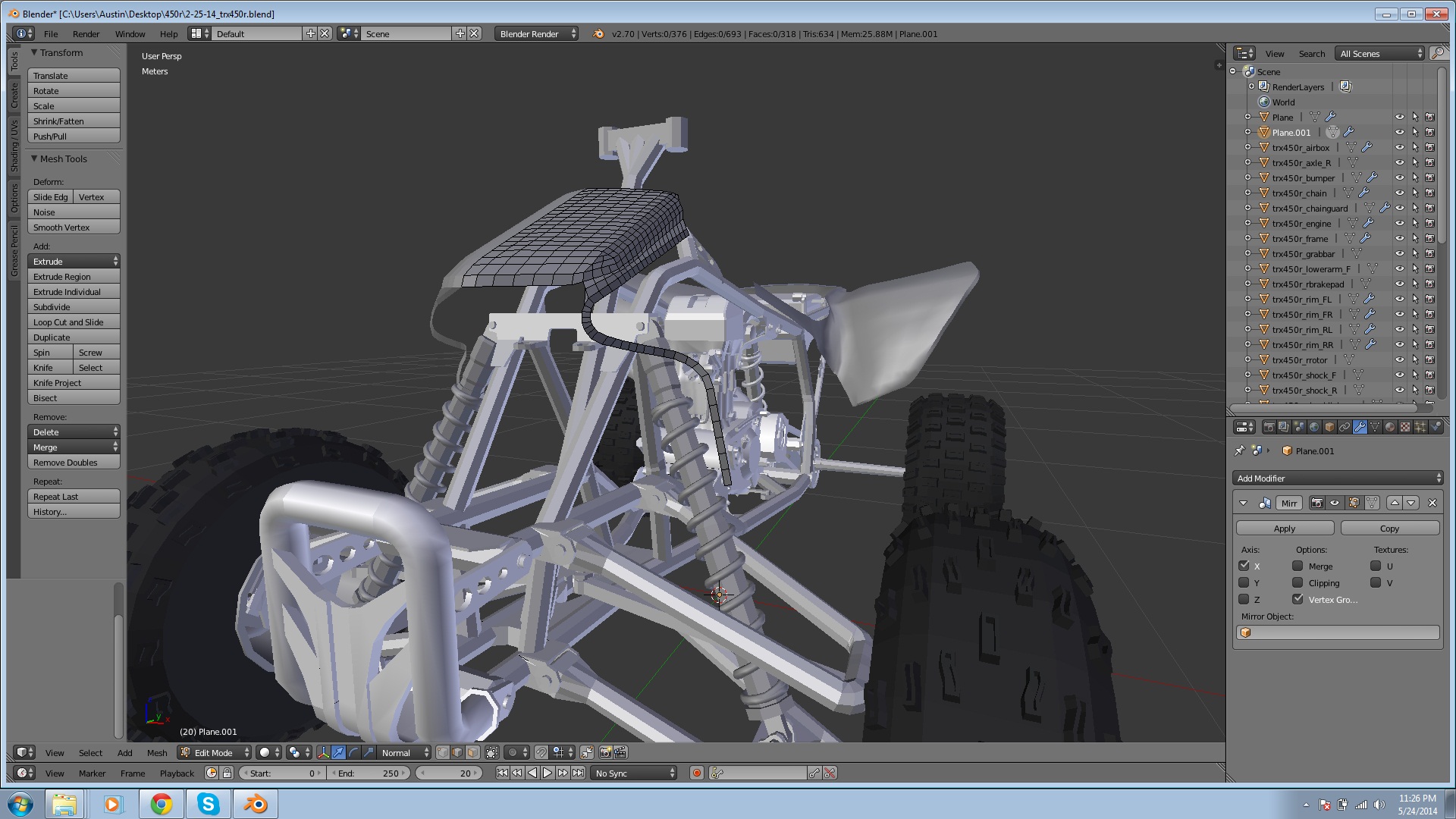Click the mirror modifier Apply button

coord(1285,528)
